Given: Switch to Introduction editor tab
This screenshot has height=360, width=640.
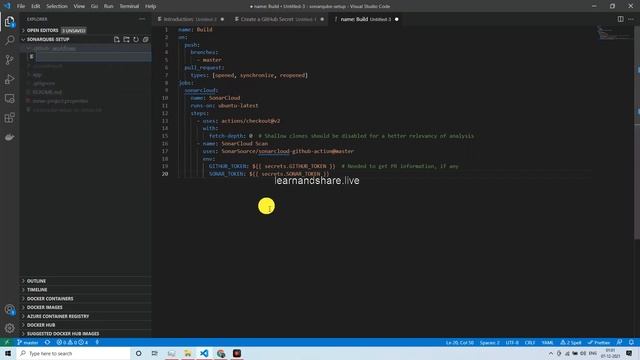Looking at the screenshot, I should [x=191, y=19].
